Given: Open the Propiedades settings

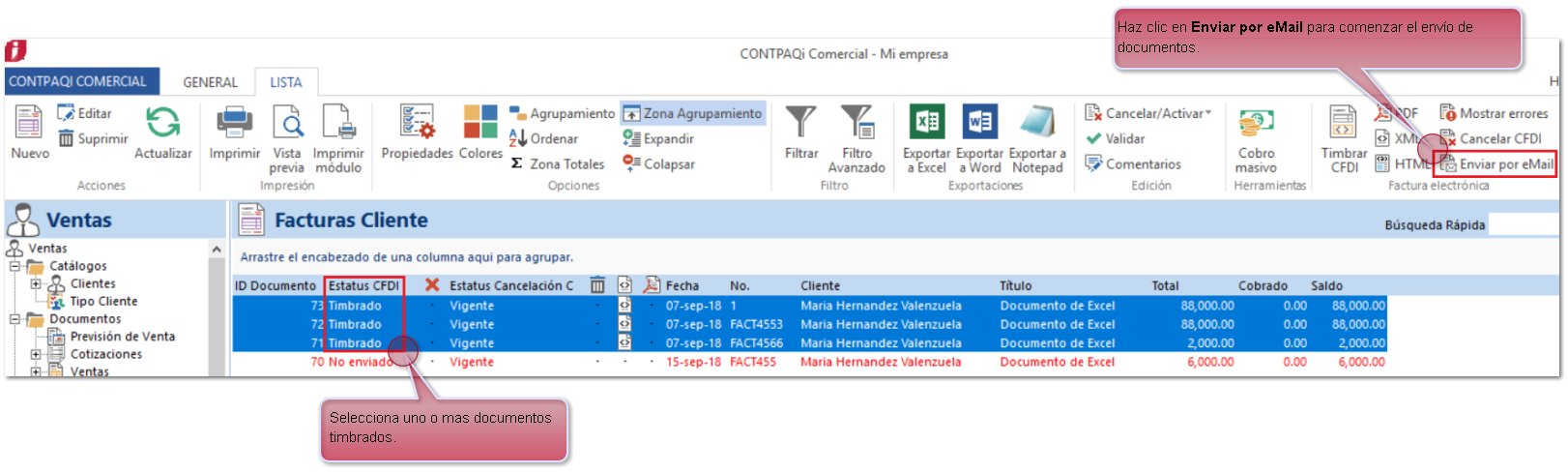Looking at the screenshot, I should pos(417,133).
